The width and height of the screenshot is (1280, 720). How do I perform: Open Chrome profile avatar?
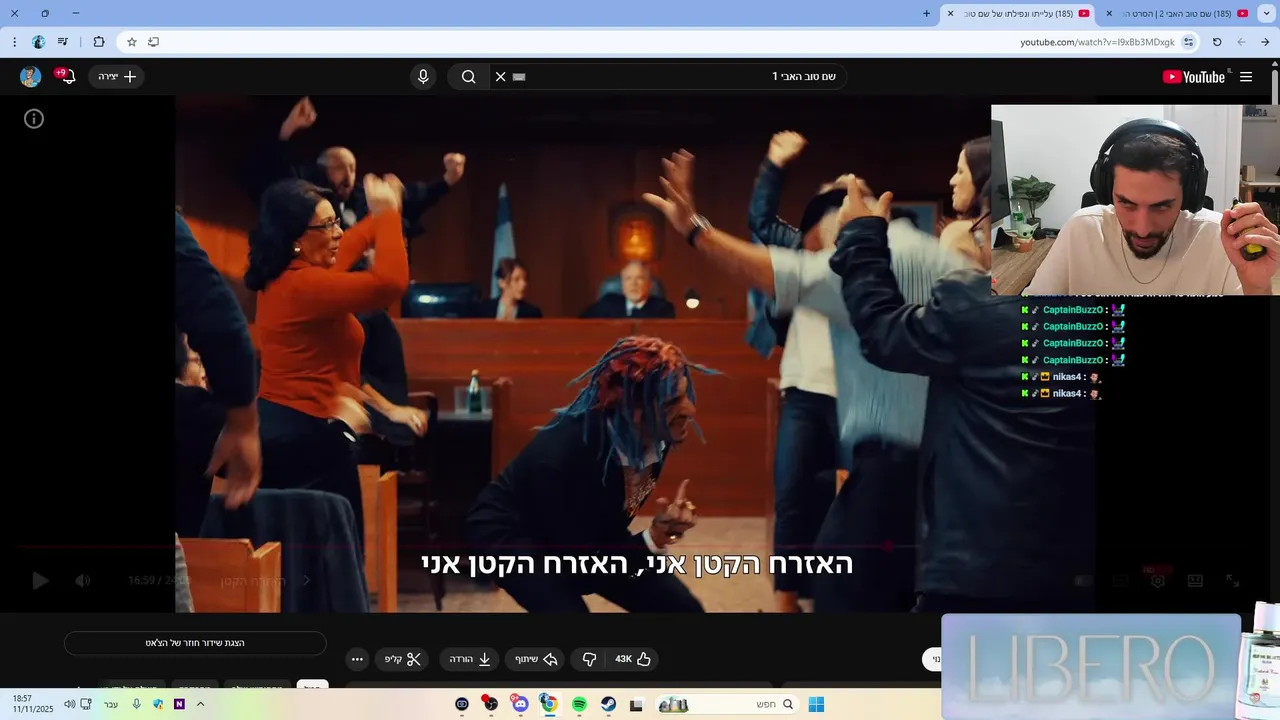[38, 42]
